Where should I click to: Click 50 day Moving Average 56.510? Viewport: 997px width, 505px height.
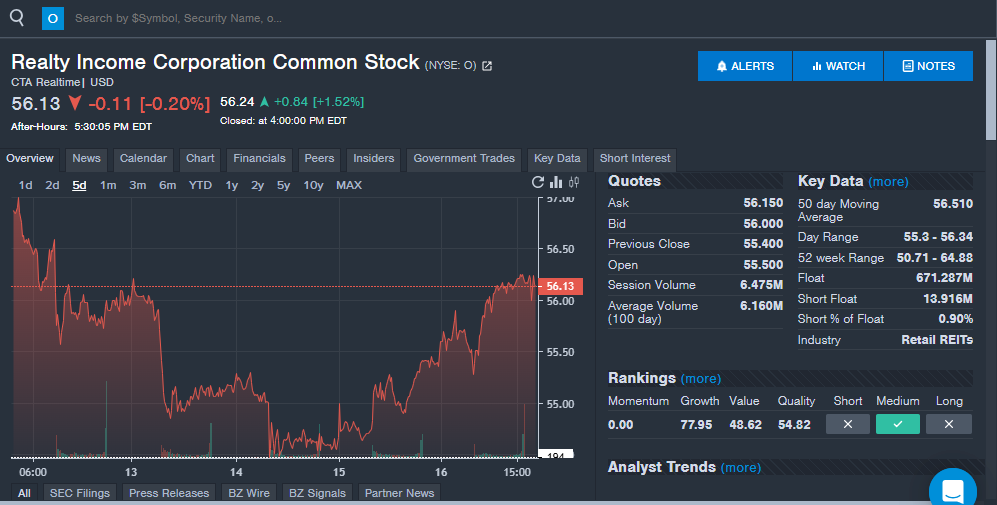click(x=952, y=204)
